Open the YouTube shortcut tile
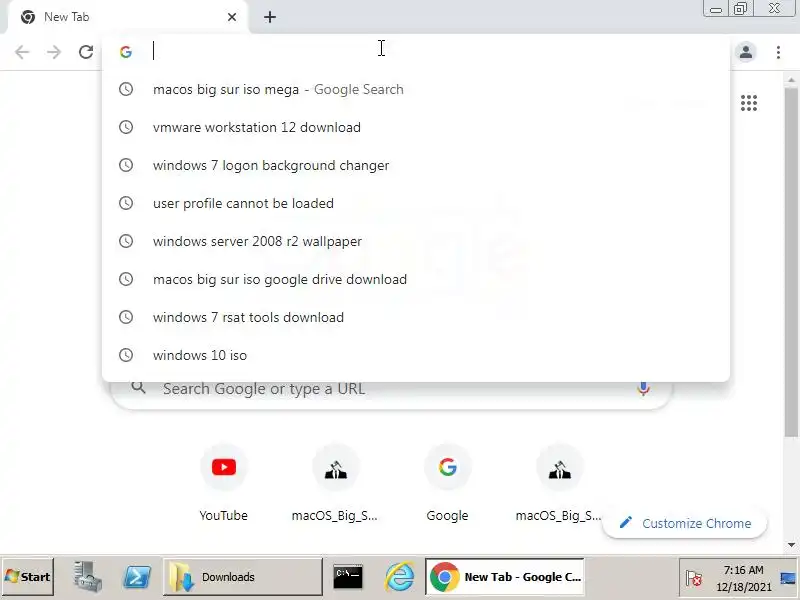 [x=223, y=483]
